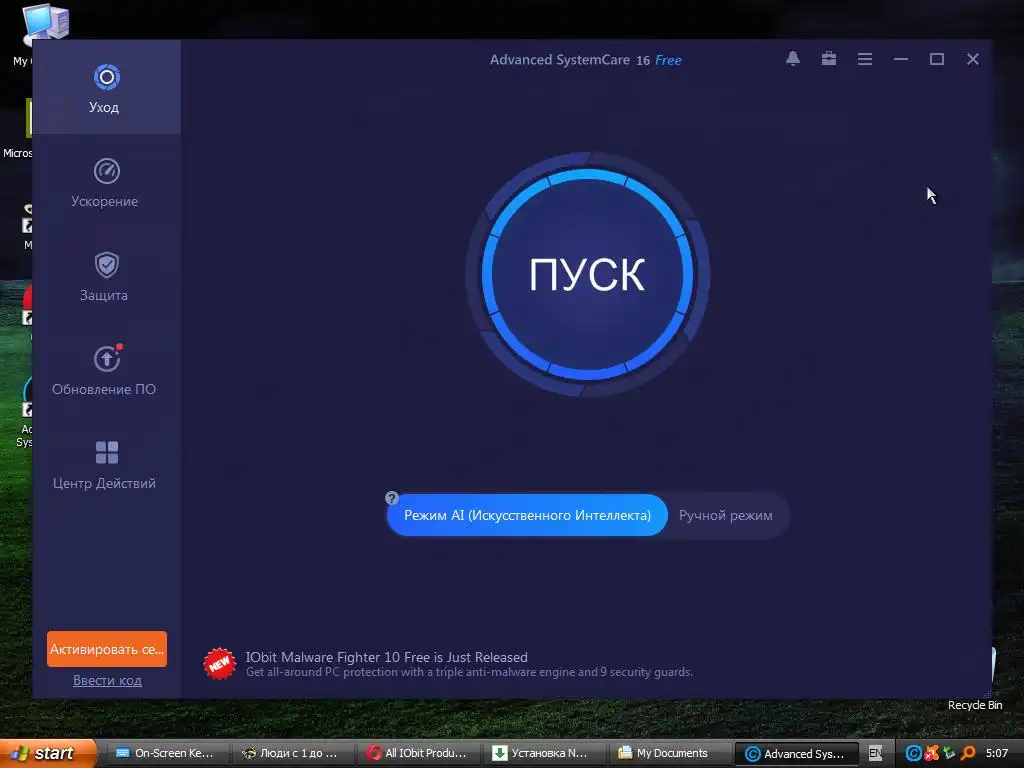Open Центр Действий section
This screenshot has height=768, width=1024.
pos(106,465)
